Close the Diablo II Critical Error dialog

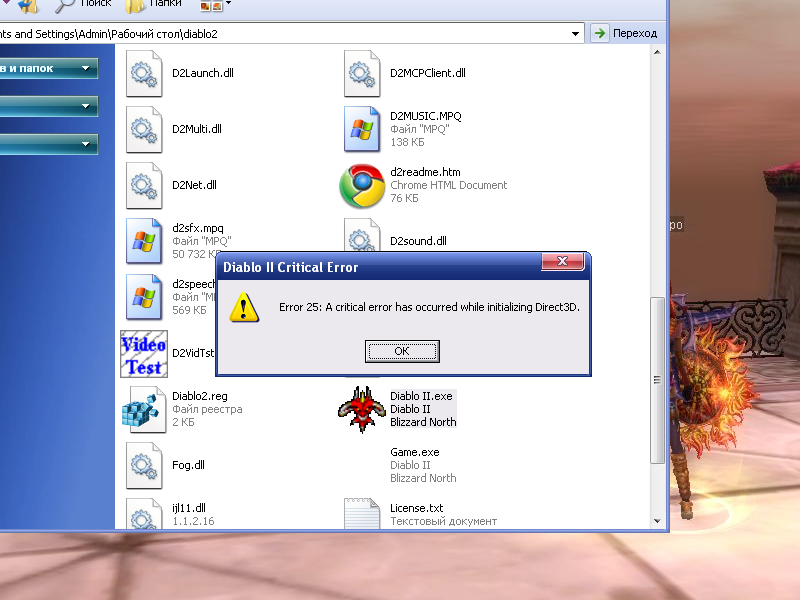click(562, 261)
